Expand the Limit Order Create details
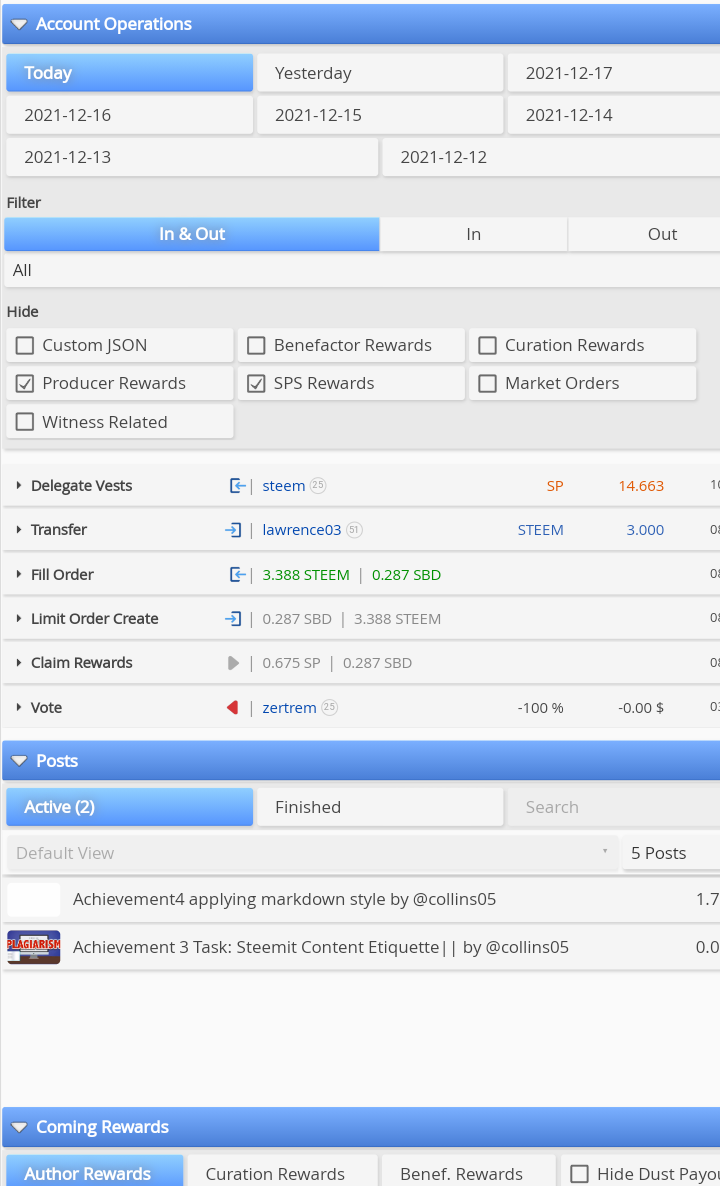Screen dimensions: 720x1186 click(19, 618)
